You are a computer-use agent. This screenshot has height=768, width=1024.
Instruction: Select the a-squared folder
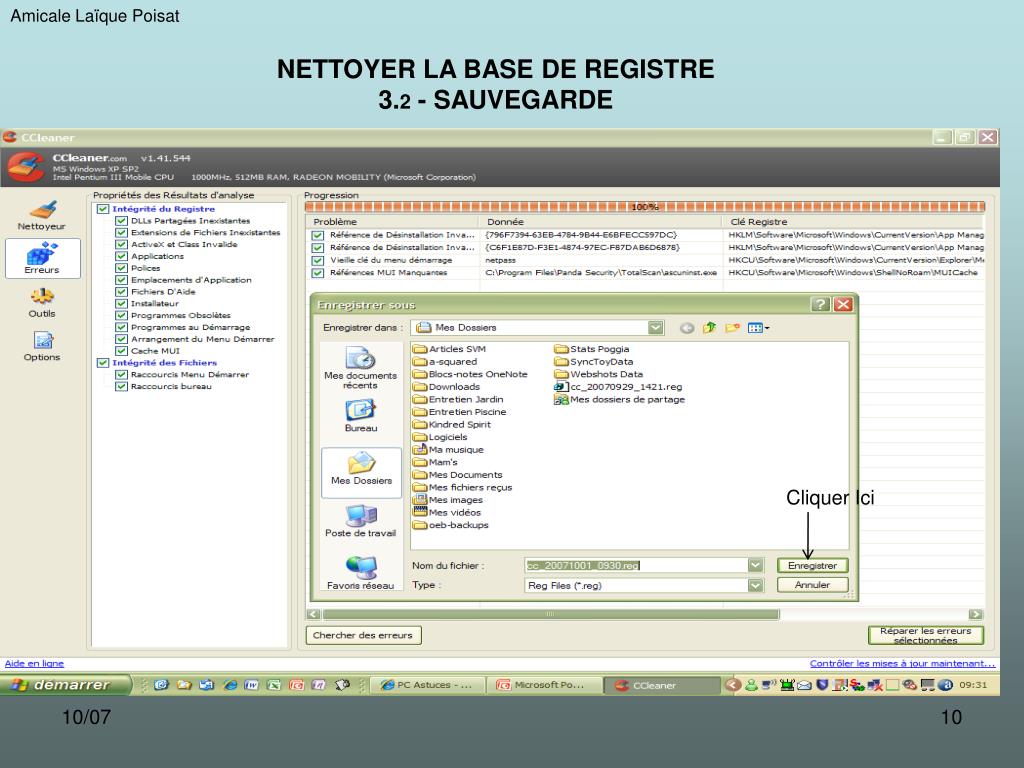point(445,362)
